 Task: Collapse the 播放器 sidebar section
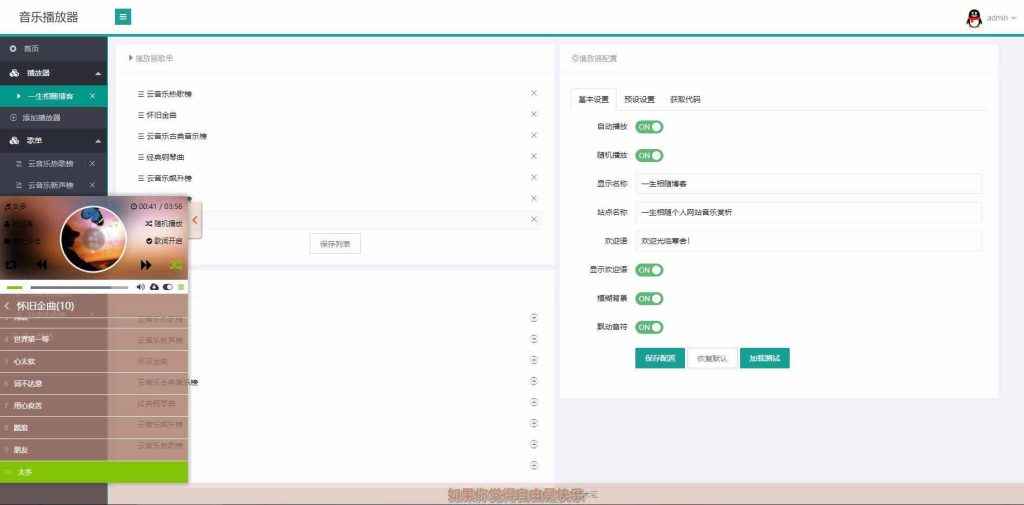click(x=54, y=73)
